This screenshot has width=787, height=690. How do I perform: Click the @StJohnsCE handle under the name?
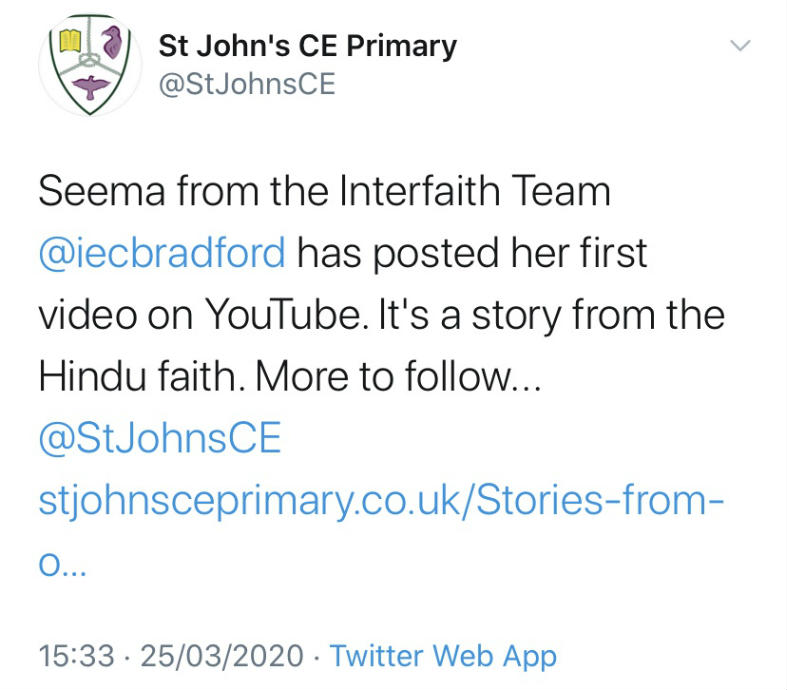click(x=247, y=84)
